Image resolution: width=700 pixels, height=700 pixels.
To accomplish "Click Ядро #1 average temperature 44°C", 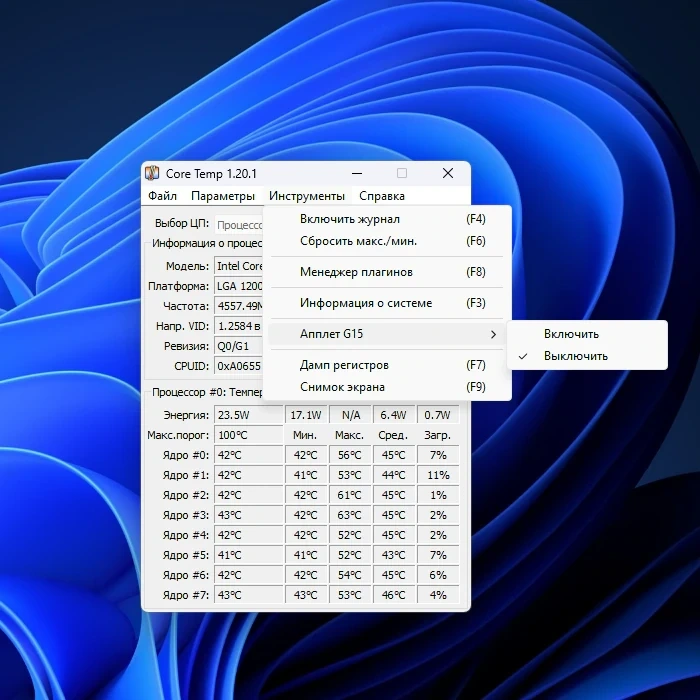I will [x=394, y=475].
